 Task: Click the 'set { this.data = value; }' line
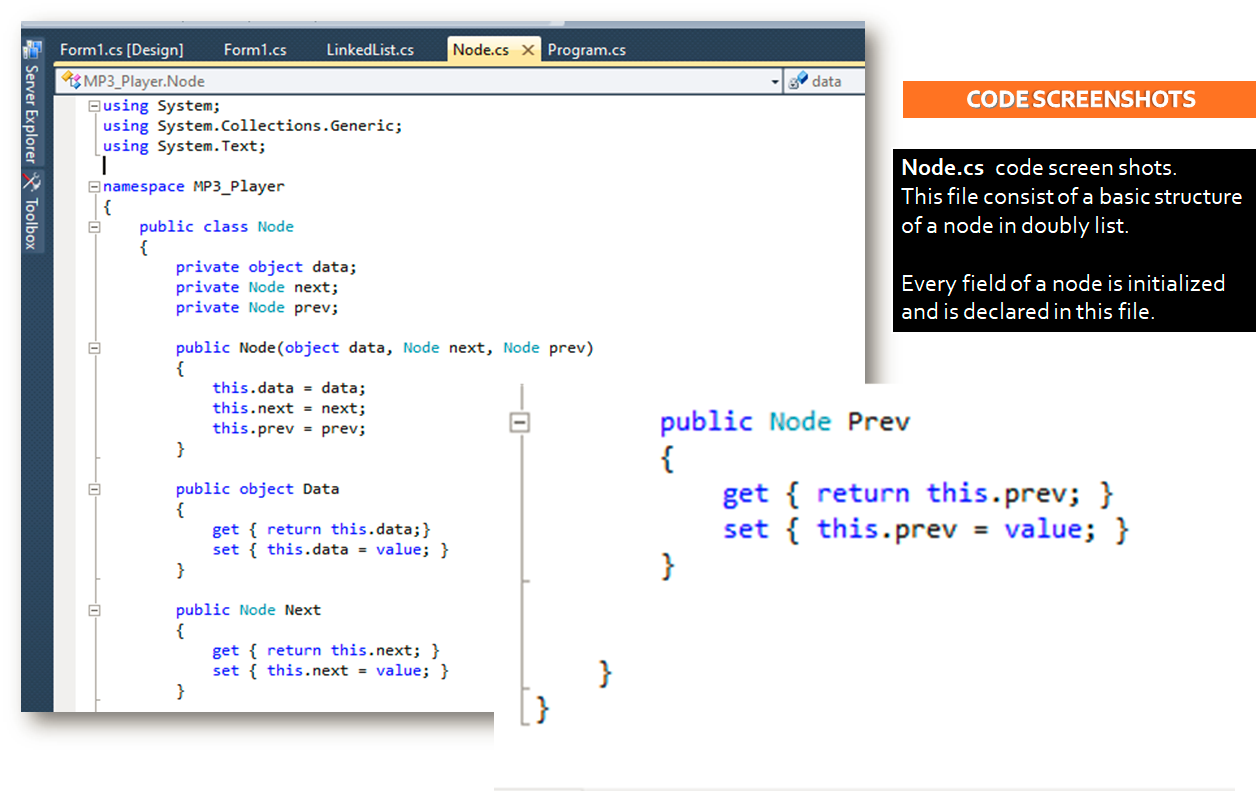coord(330,549)
